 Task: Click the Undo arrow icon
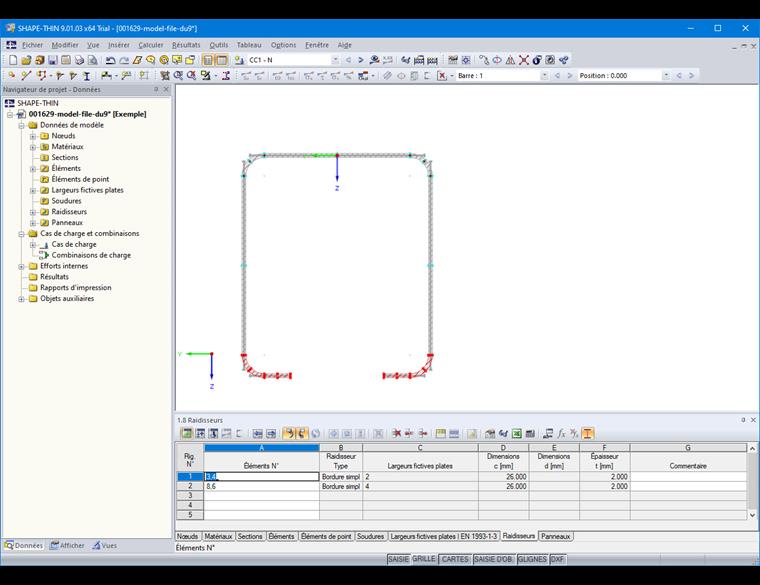pyautogui.click(x=111, y=60)
